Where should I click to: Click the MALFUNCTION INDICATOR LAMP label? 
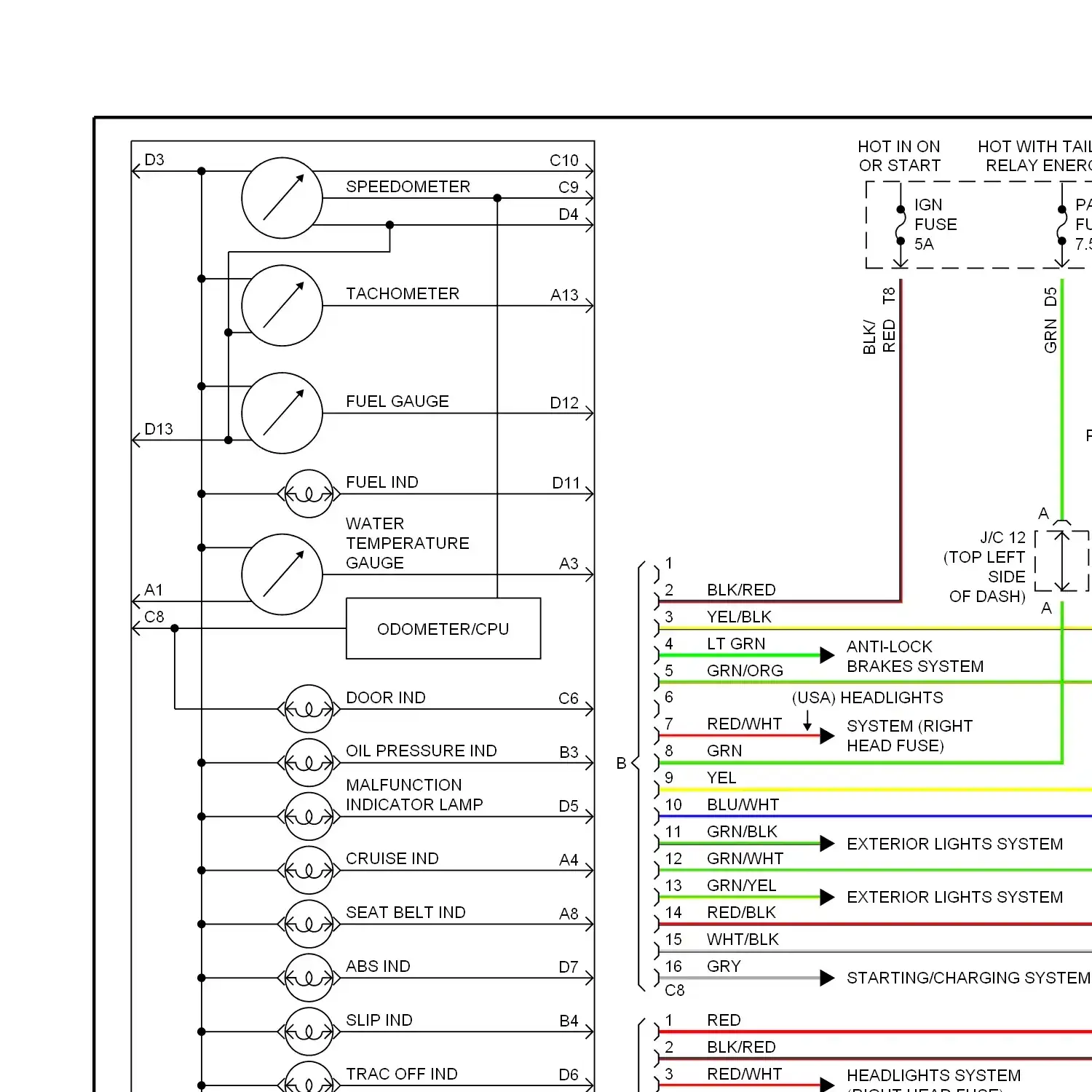(x=414, y=794)
